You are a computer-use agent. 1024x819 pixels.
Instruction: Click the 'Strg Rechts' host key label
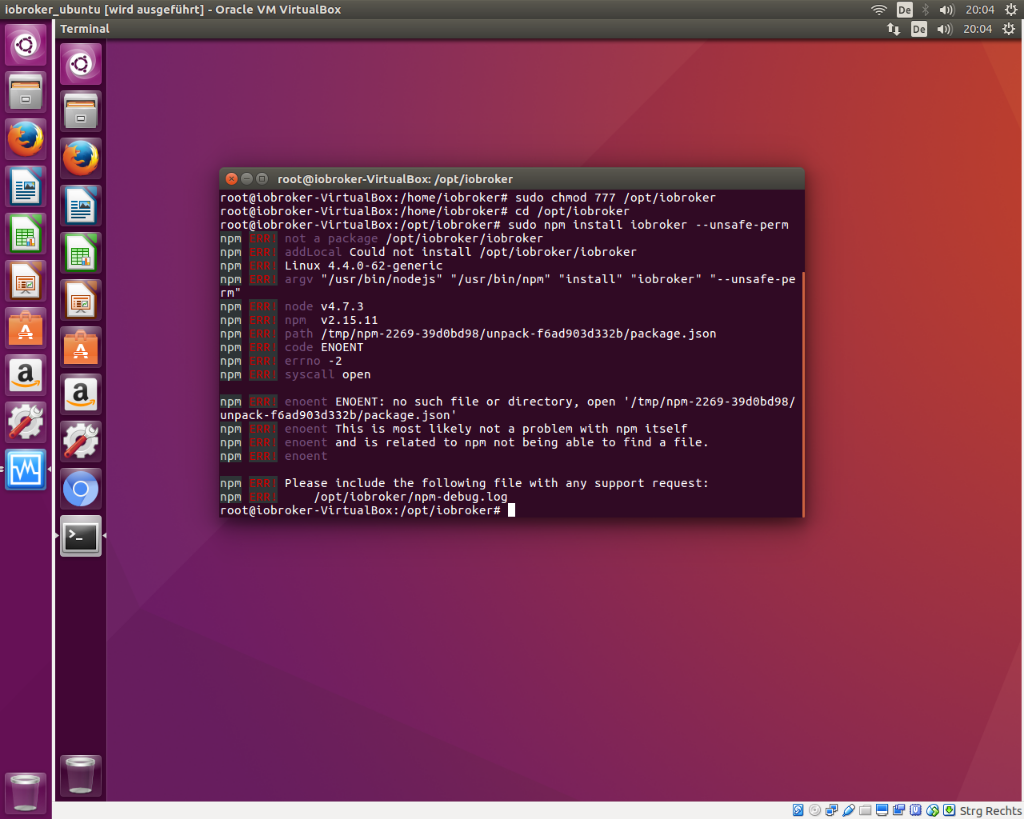(x=990, y=811)
